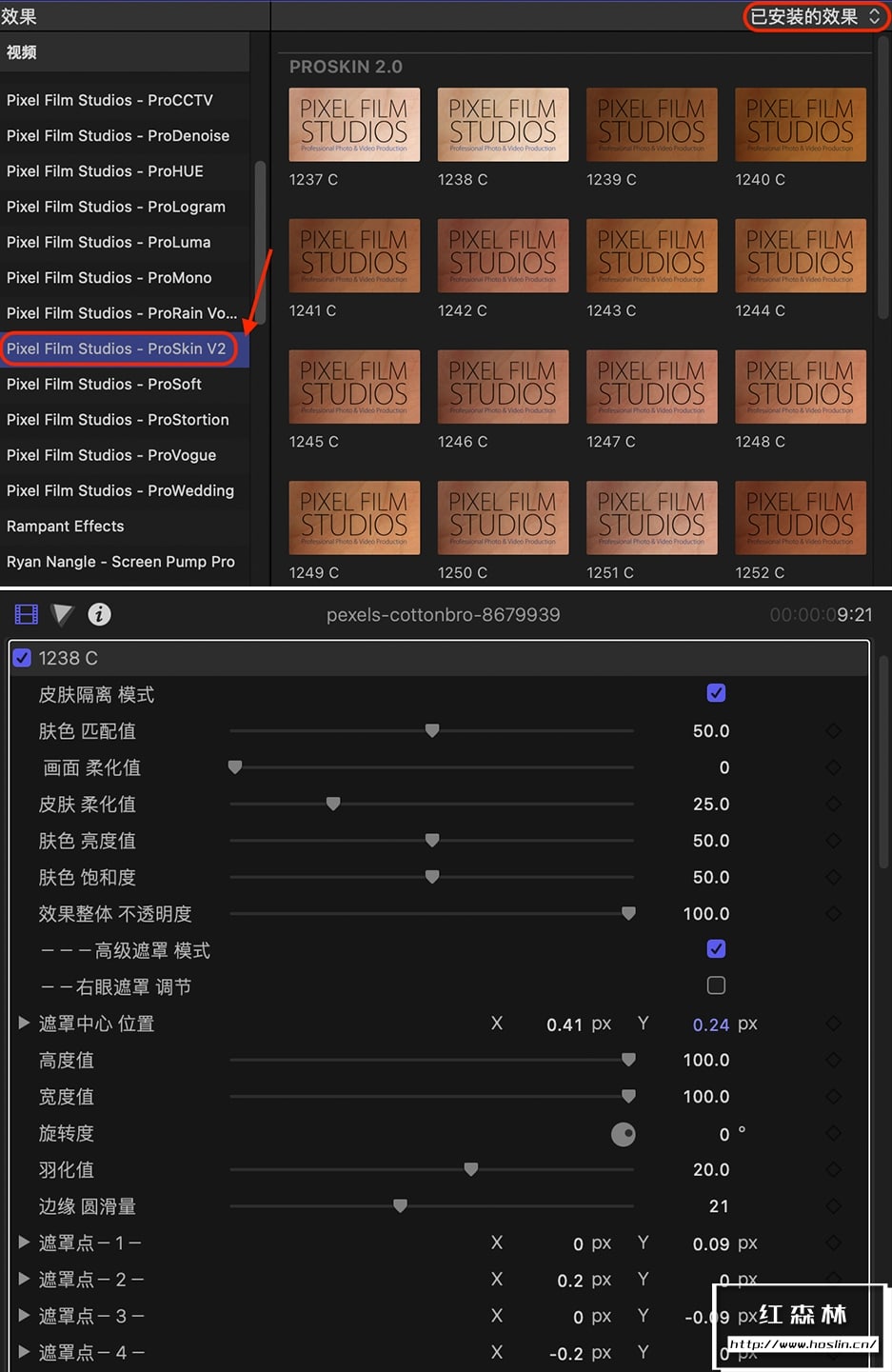Click the 效果整体 不透明度 slider handle

pos(628,913)
